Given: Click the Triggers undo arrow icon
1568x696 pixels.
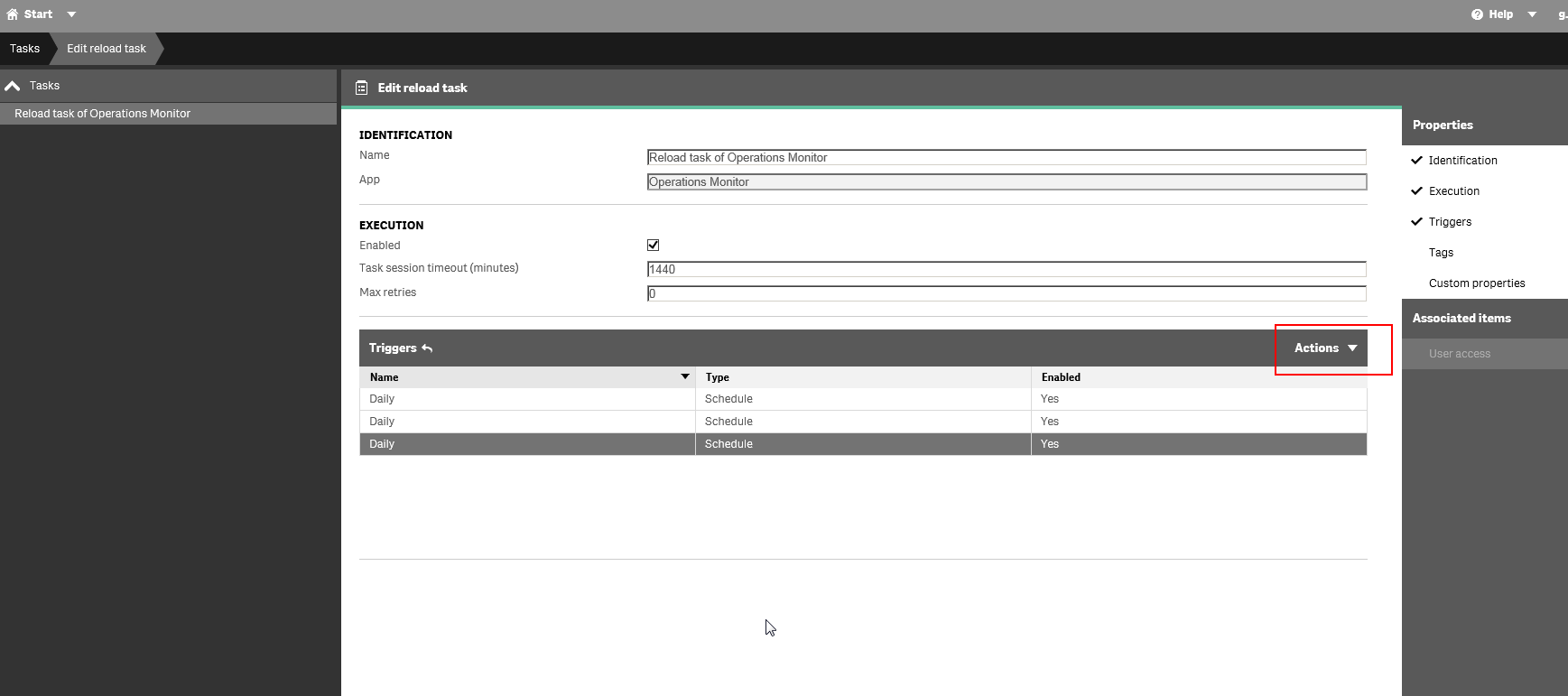Looking at the screenshot, I should (x=427, y=348).
